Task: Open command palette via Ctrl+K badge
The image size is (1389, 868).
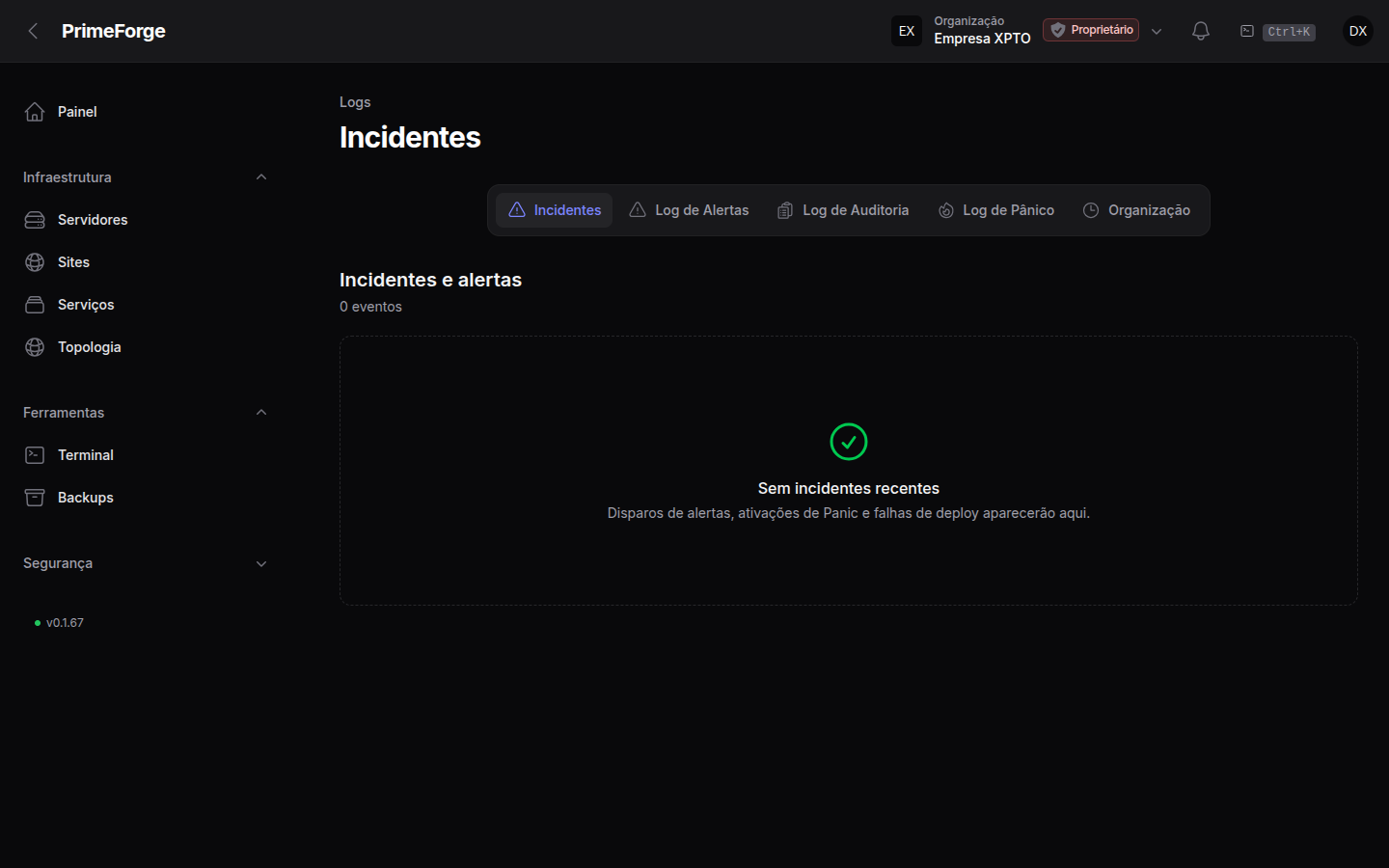Action: 1289,32
